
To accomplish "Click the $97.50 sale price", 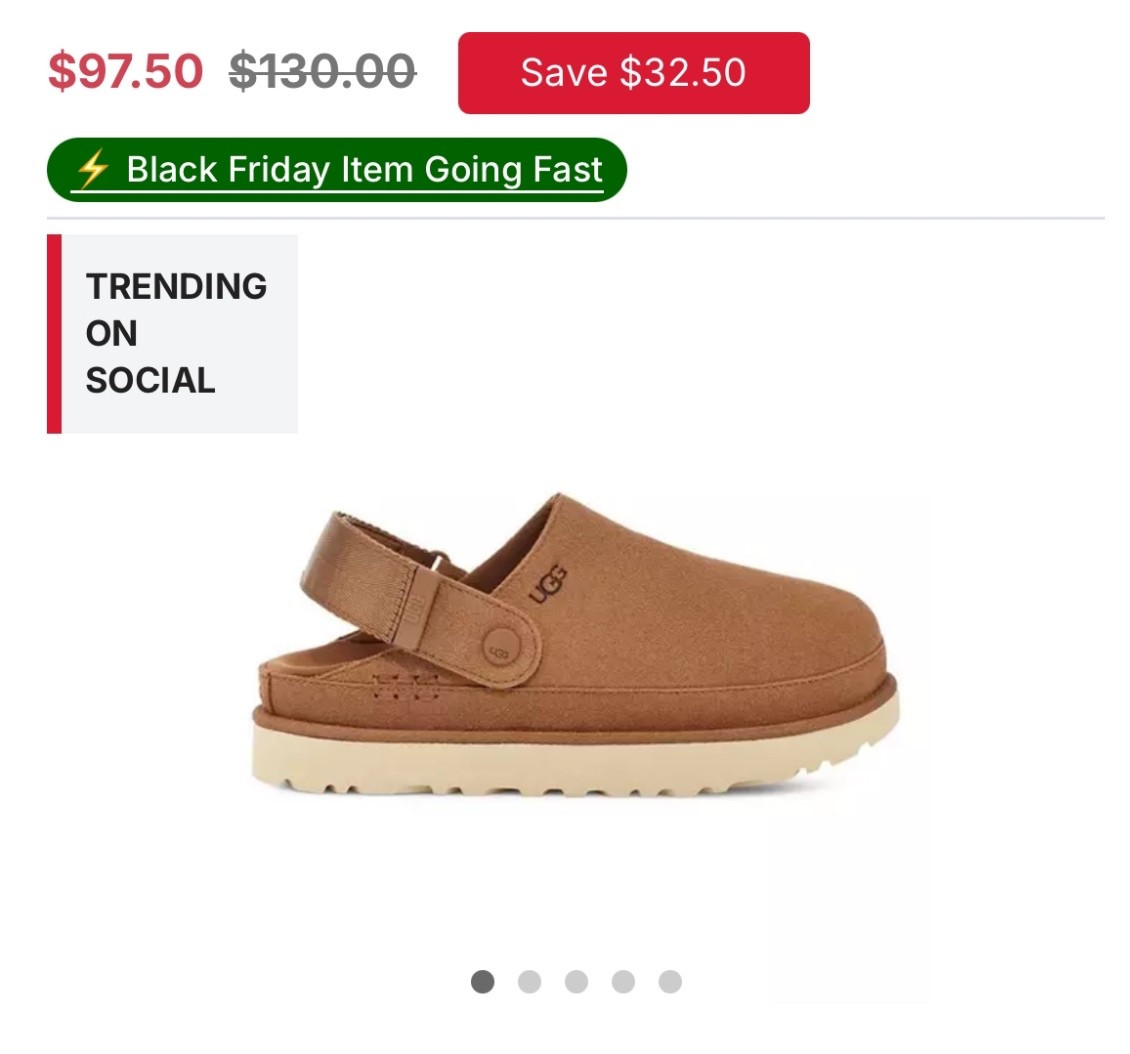I will tap(125, 72).
